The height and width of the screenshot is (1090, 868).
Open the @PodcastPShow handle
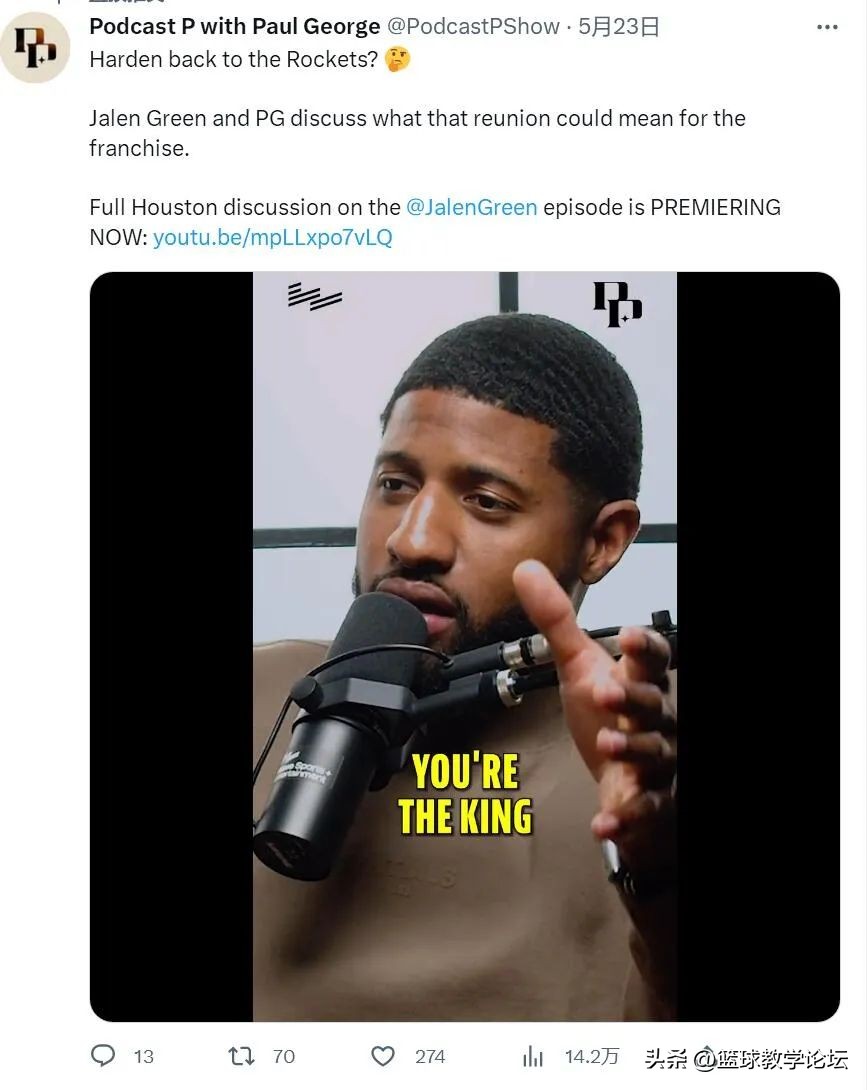tap(473, 27)
